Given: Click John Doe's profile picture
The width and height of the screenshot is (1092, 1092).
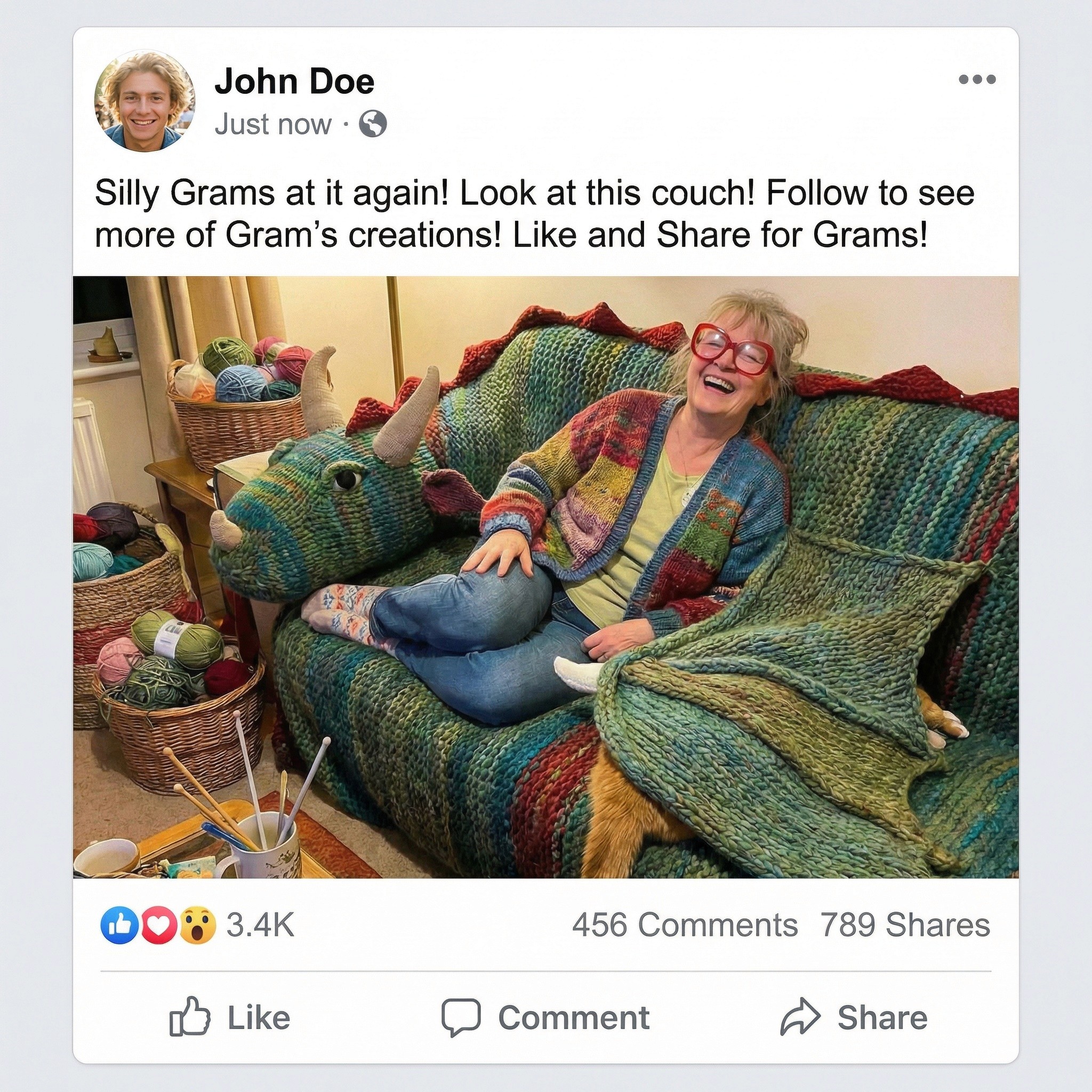Looking at the screenshot, I should coord(145,101).
